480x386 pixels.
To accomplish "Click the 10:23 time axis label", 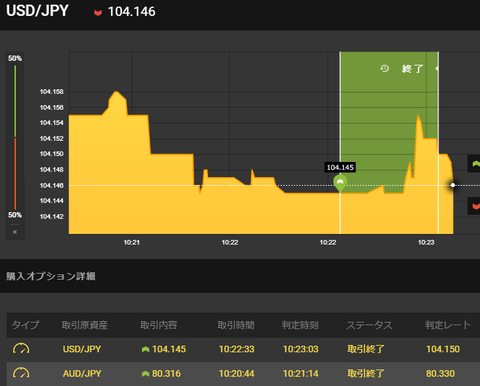I will (426, 242).
